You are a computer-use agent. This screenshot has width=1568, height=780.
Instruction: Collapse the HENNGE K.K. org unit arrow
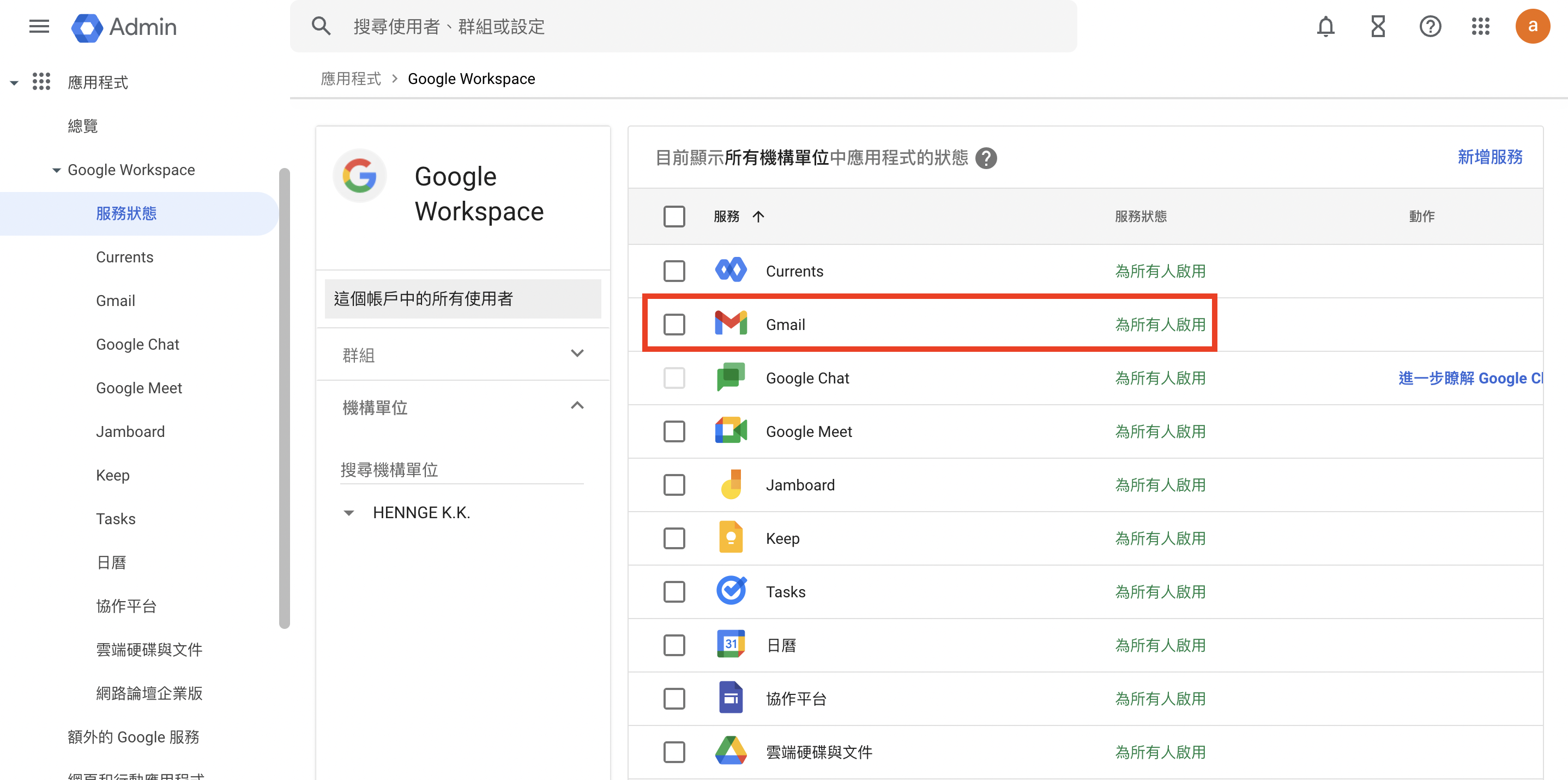click(349, 513)
